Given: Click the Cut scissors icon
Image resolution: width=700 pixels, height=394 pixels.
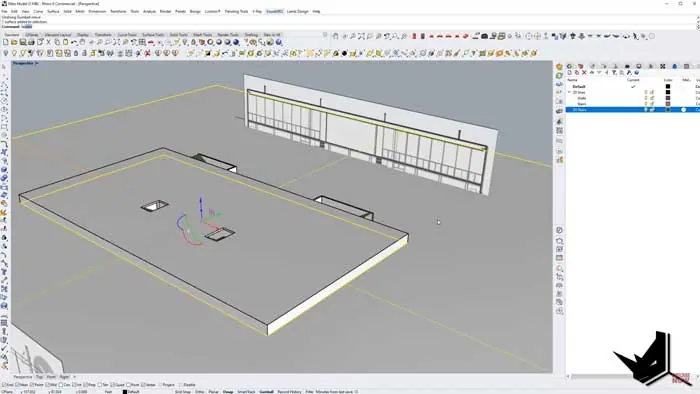Looking at the screenshot, I should tap(48, 42).
